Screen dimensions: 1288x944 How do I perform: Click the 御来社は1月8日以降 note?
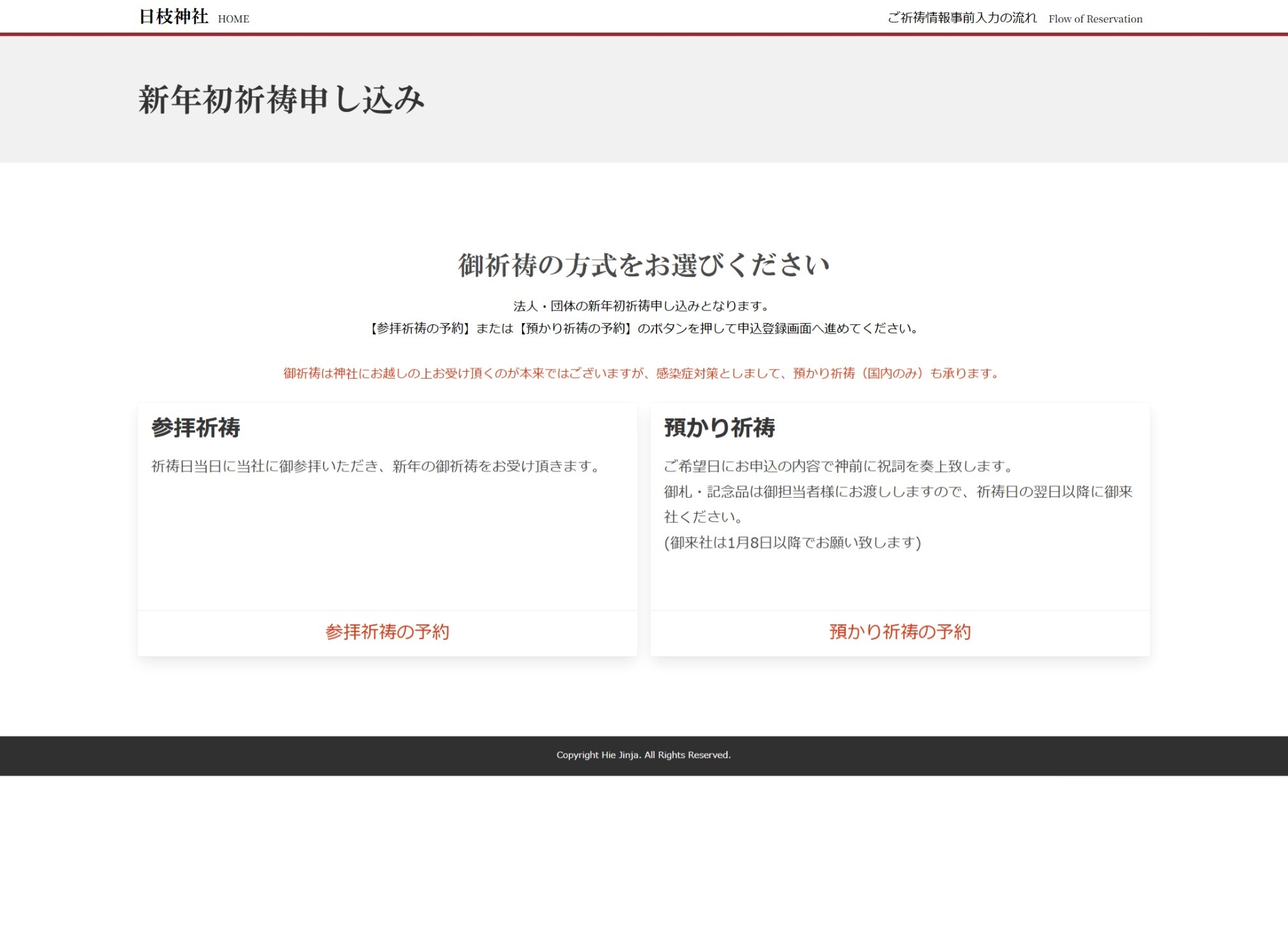tap(792, 542)
